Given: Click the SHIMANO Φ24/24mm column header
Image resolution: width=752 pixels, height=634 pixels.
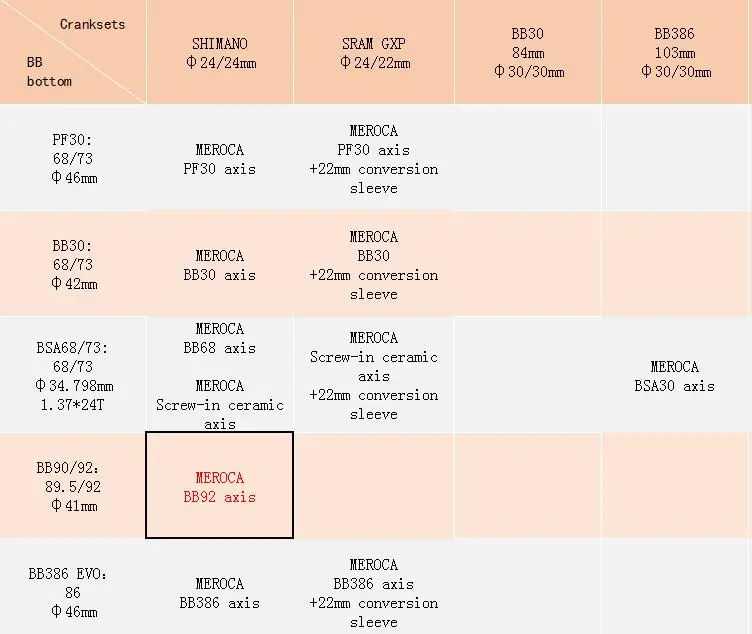Looking at the screenshot, I should point(220,52).
